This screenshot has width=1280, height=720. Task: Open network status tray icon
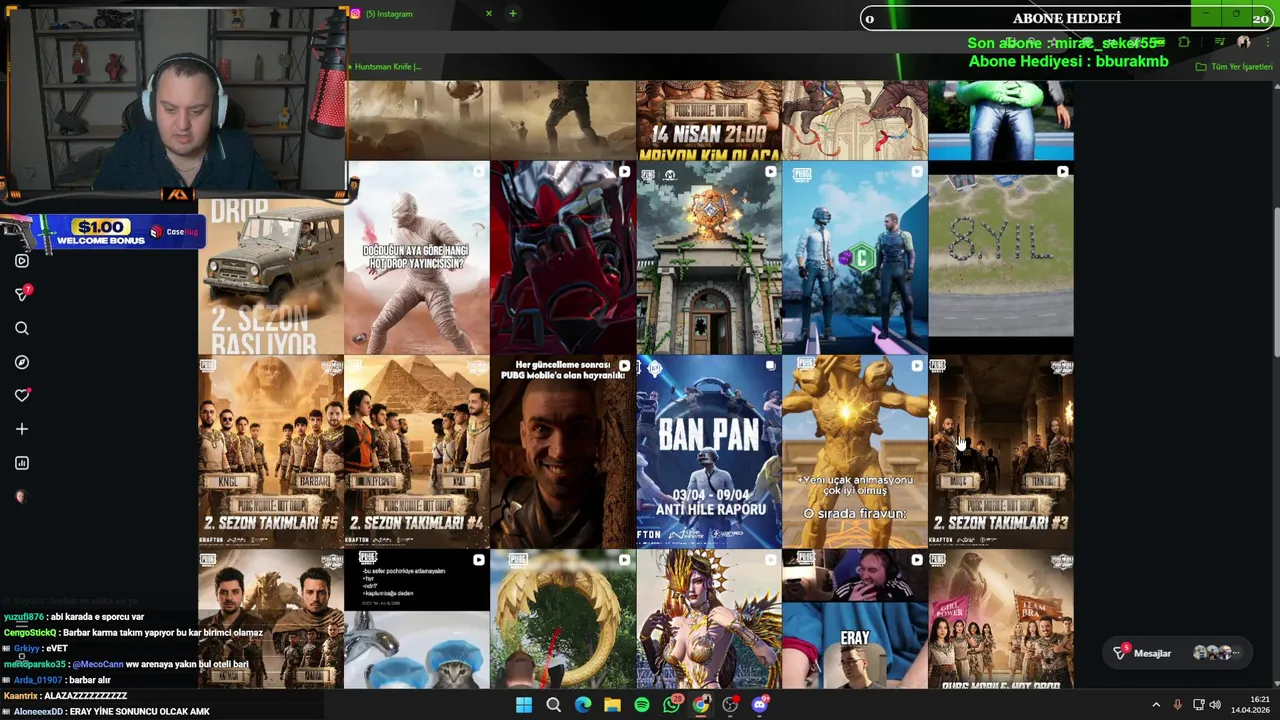[1198, 705]
